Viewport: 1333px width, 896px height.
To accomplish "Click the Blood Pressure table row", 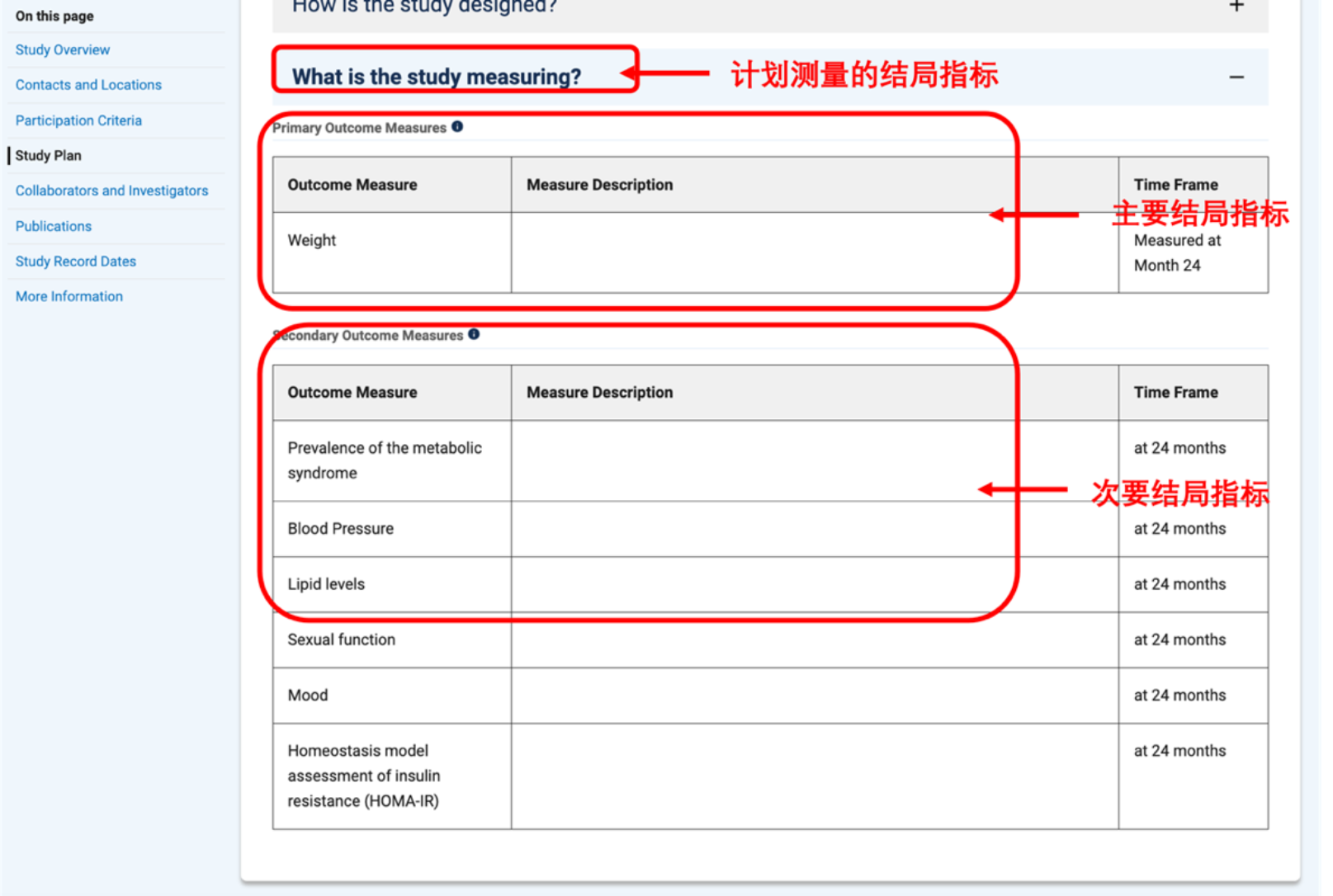I will (341, 529).
